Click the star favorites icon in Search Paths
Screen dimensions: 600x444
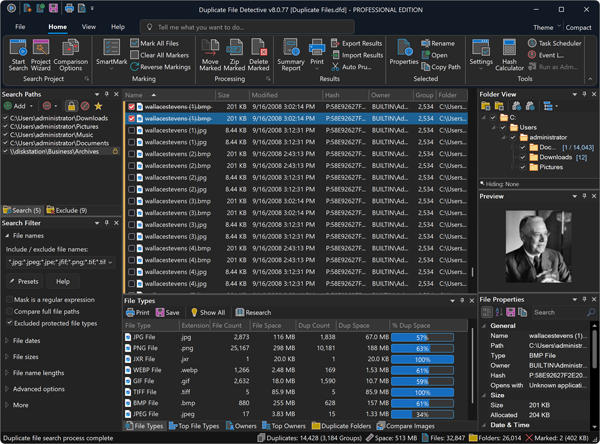(x=98, y=106)
